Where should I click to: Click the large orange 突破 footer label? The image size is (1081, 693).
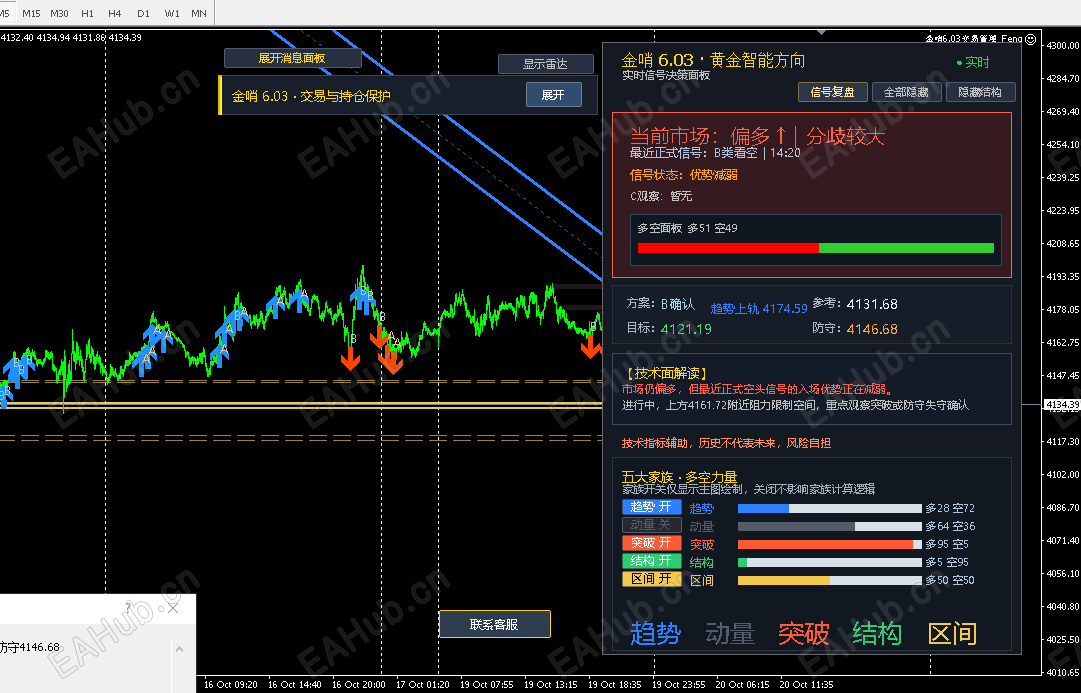(804, 634)
